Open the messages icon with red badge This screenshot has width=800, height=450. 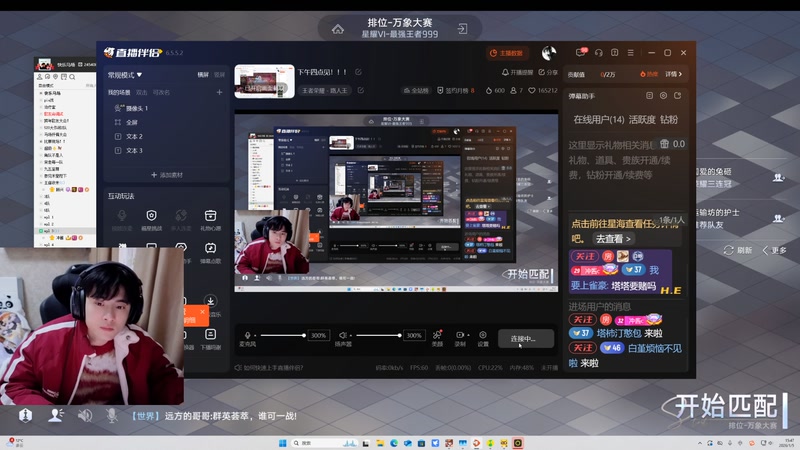581,52
